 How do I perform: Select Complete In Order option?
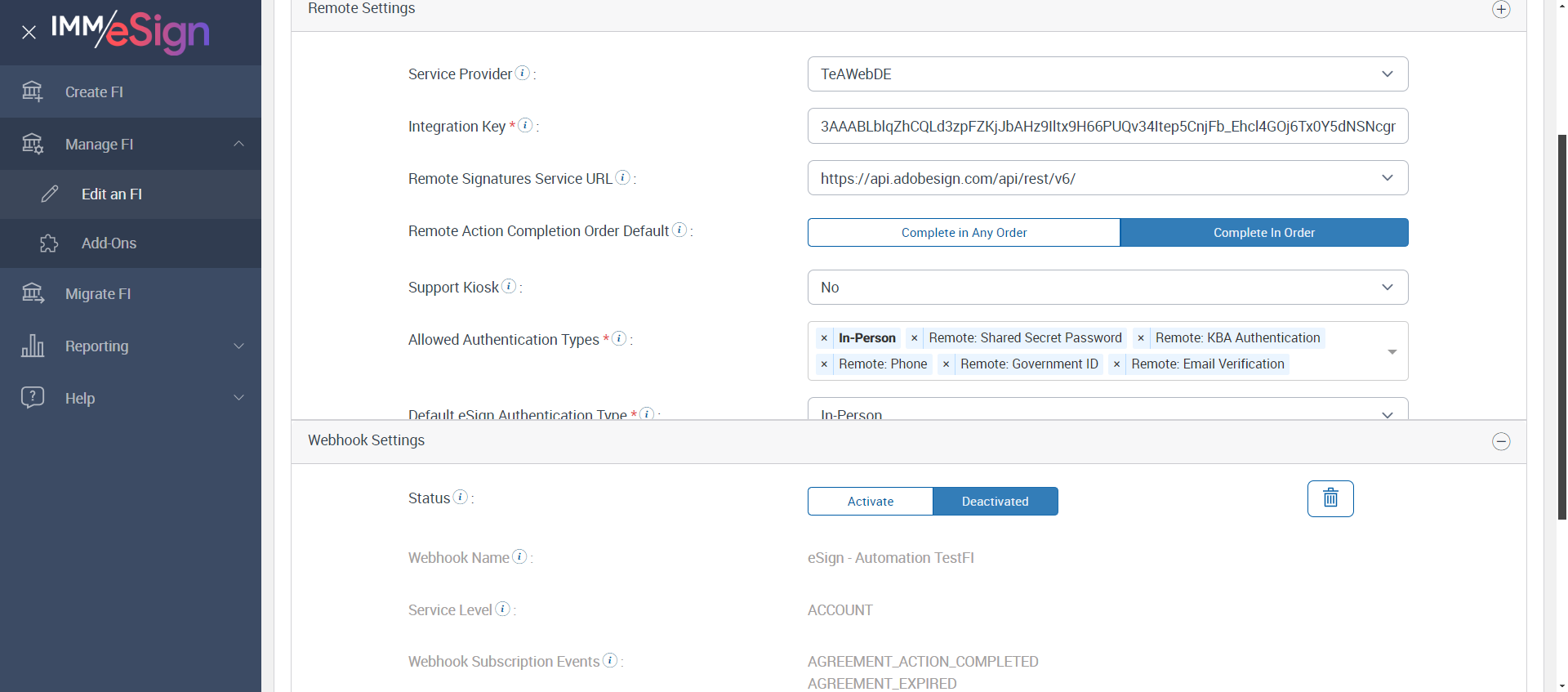pyautogui.click(x=1263, y=233)
